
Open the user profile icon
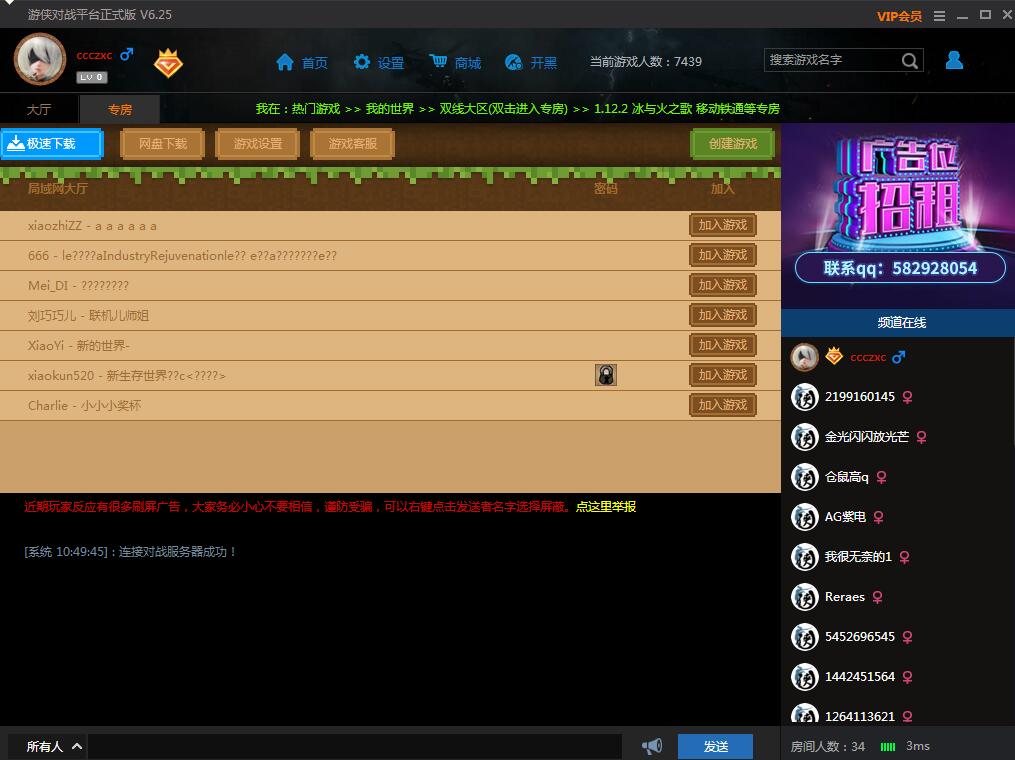(954, 61)
